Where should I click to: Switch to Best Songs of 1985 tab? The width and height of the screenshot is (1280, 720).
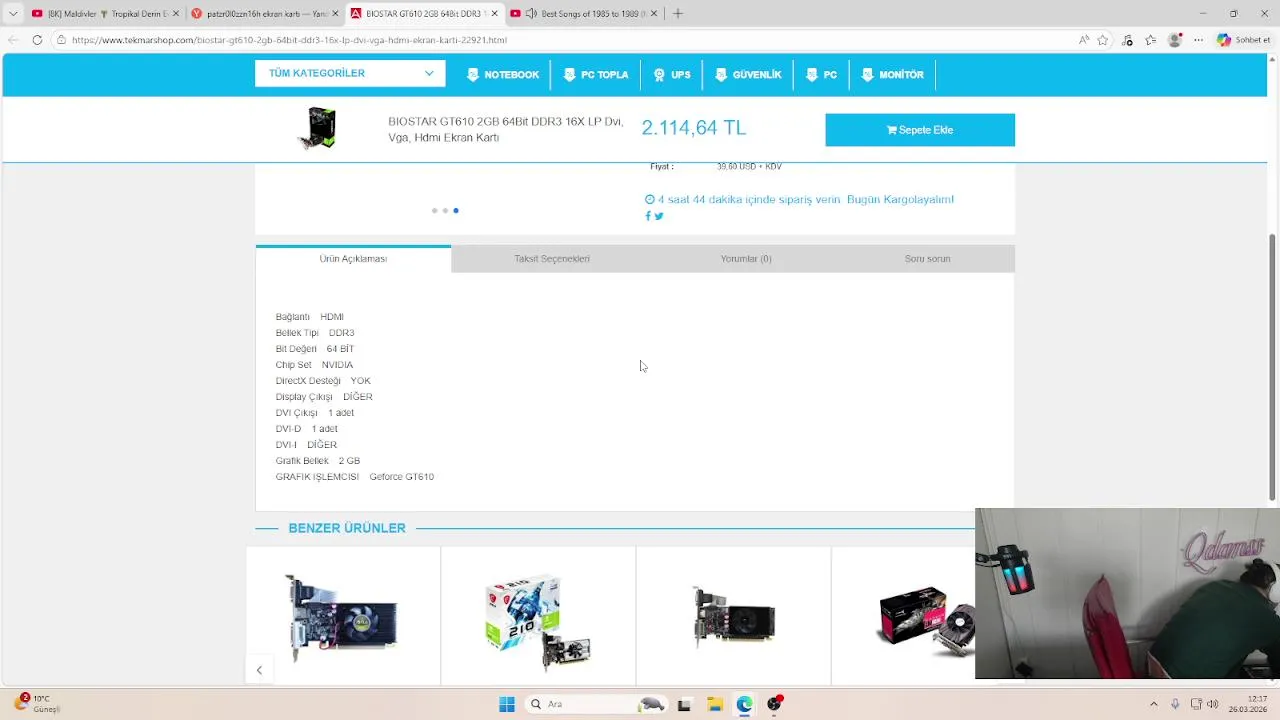point(584,14)
